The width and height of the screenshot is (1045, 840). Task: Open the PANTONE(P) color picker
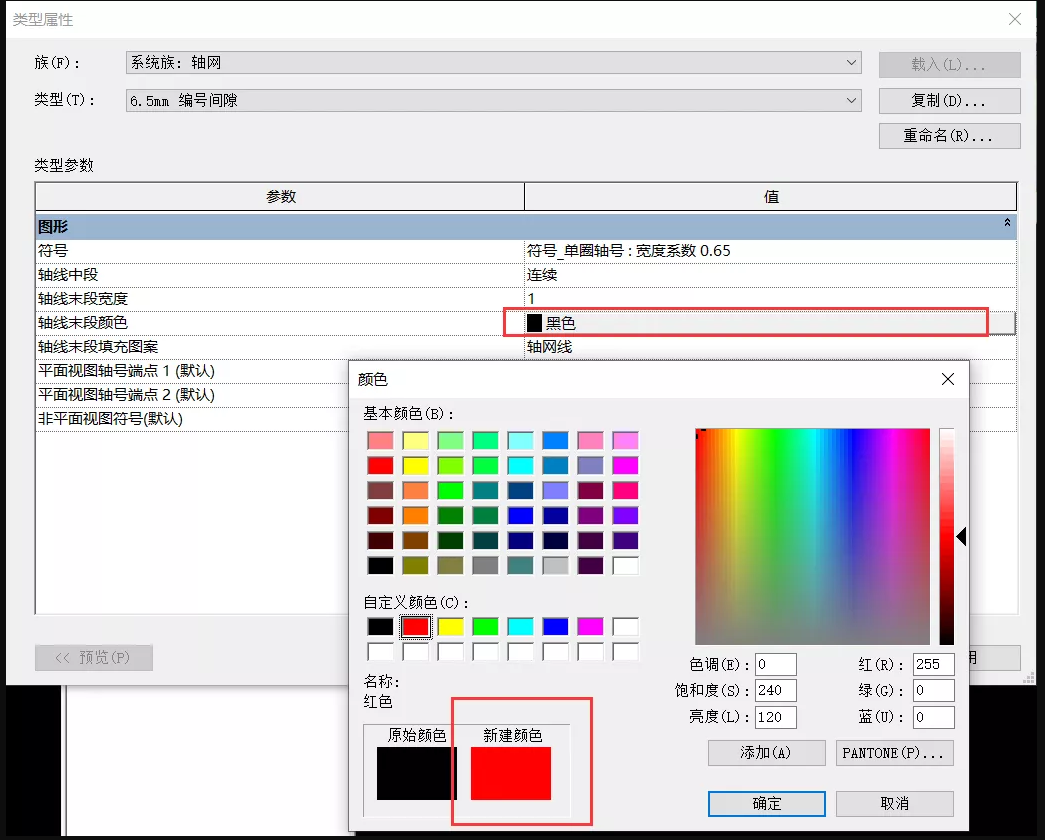(894, 753)
